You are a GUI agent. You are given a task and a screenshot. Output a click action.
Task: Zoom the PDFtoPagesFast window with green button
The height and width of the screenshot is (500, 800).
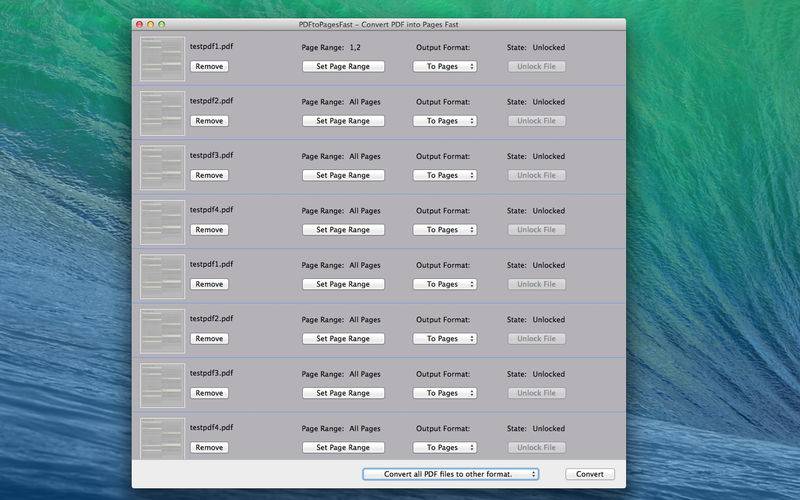pos(162,24)
